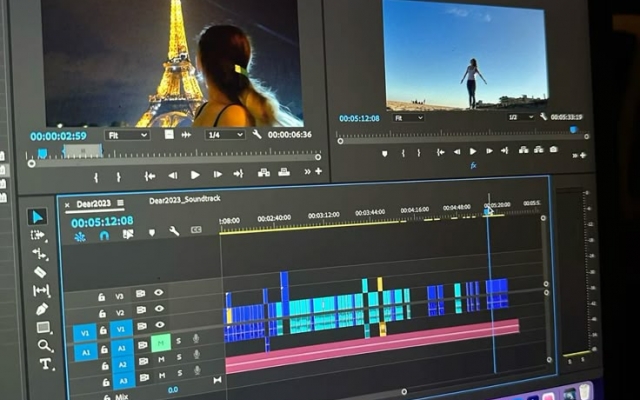The image size is (640, 400).
Task: Mark Out point in Program monitor
Action: point(419,153)
